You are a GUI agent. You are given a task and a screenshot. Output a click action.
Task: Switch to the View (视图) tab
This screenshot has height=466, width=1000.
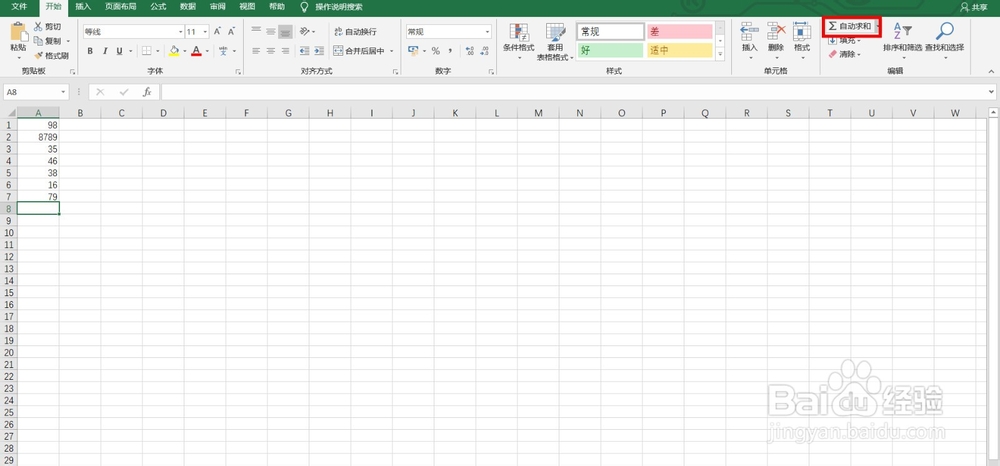[246, 6]
